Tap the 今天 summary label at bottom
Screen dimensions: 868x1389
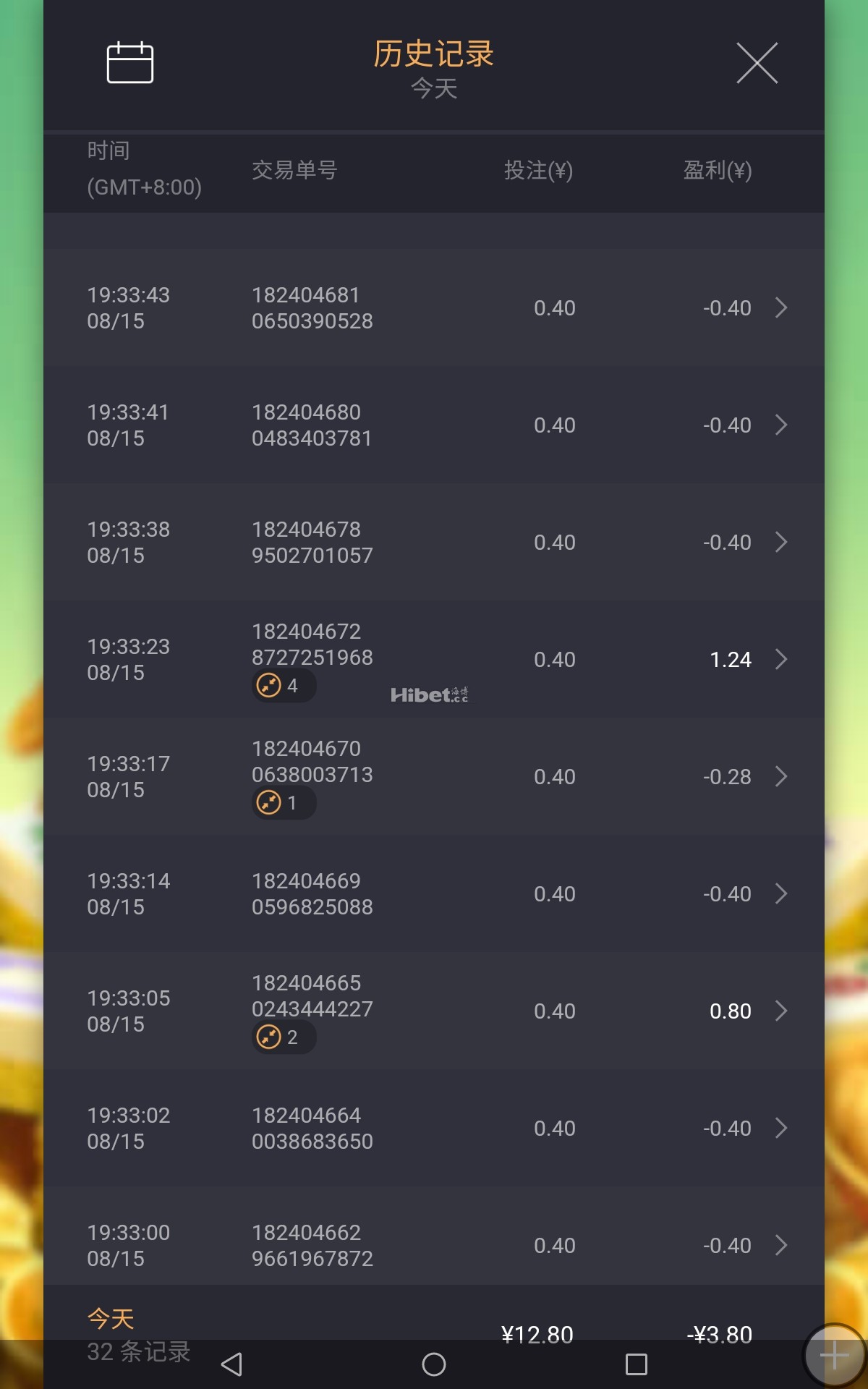coord(111,1319)
